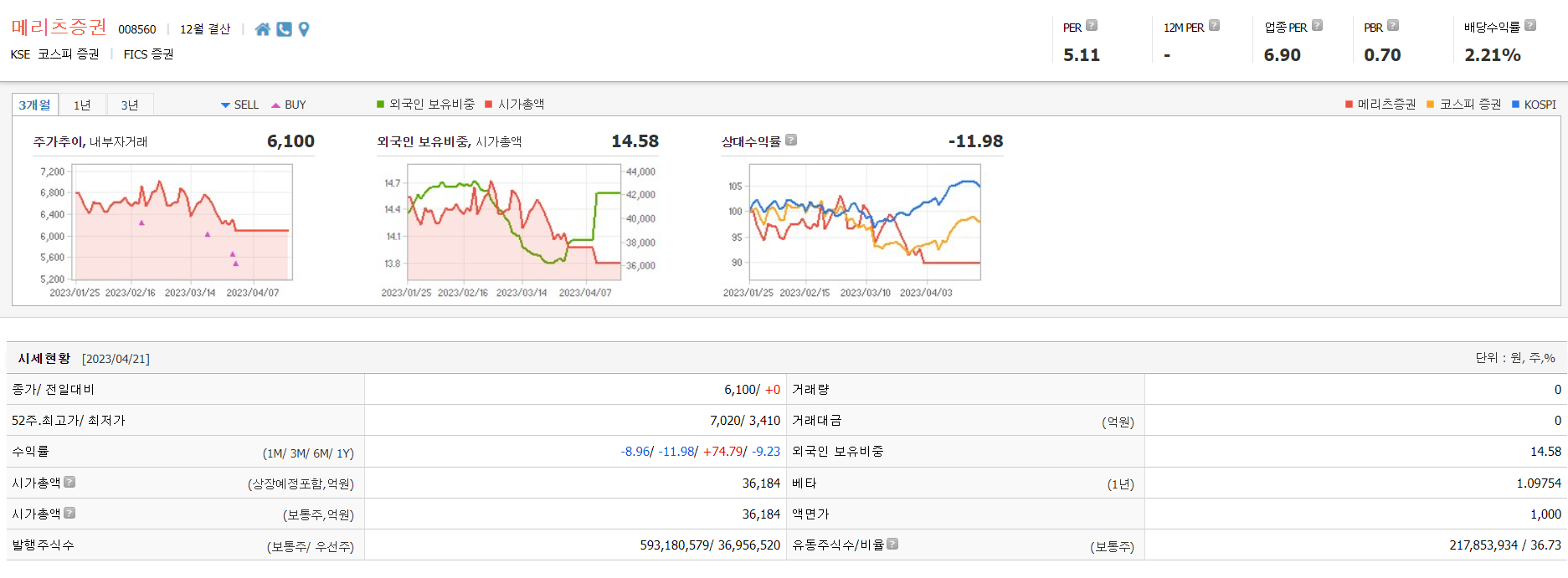Click the red 메리츠증권 legend swatch
Screen dimensions: 1568x578
1349,105
